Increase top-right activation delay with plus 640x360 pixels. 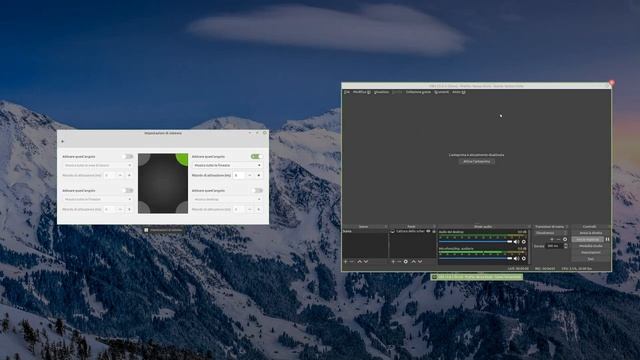[259, 175]
